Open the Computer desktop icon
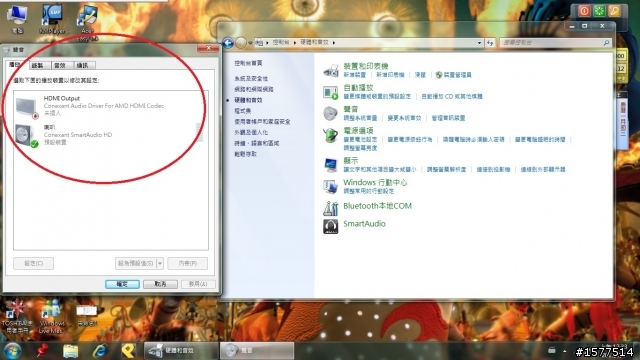This screenshot has width=640, height=360. click(17, 19)
